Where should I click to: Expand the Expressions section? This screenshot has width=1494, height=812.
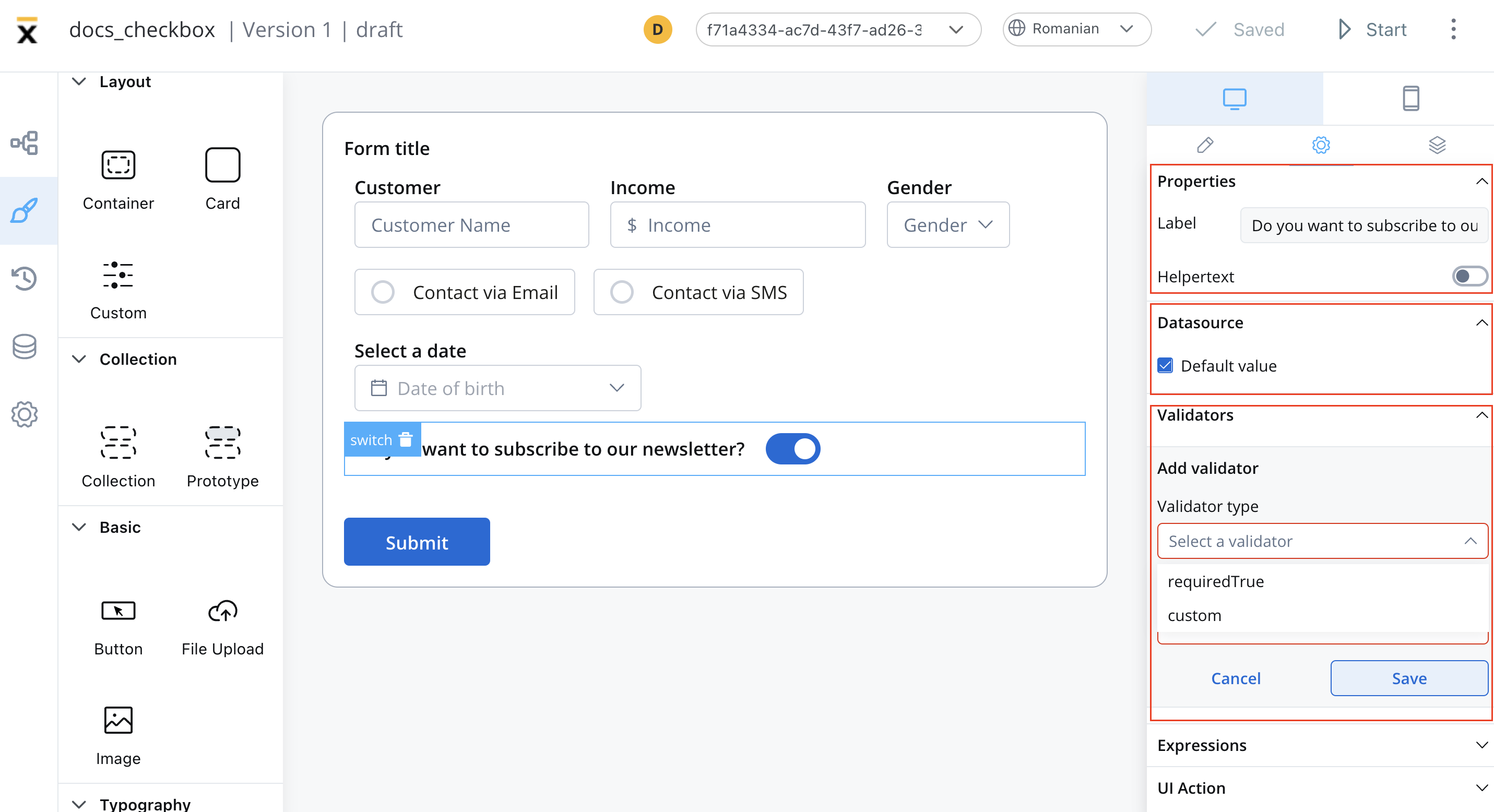[x=1481, y=745]
